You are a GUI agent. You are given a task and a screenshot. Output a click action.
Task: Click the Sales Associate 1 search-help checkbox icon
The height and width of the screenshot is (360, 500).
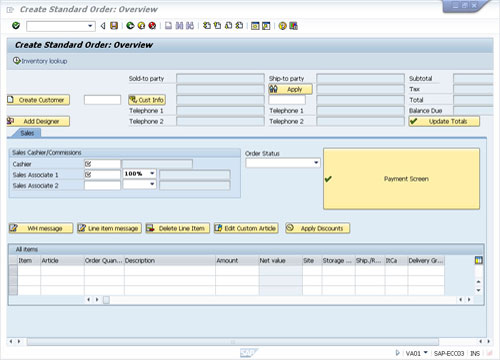(x=88, y=175)
